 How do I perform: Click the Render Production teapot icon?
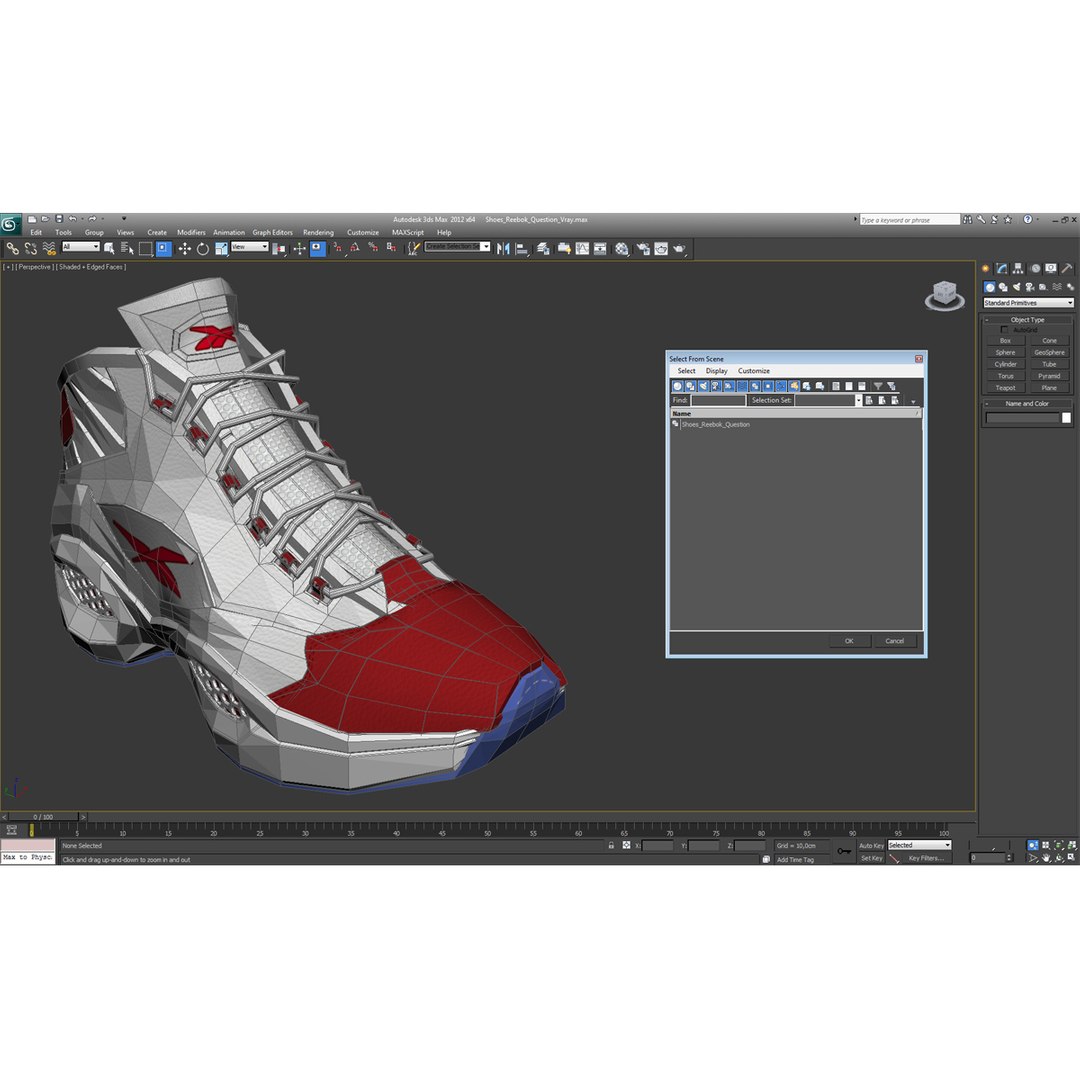pyautogui.click(x=680, y=249)
